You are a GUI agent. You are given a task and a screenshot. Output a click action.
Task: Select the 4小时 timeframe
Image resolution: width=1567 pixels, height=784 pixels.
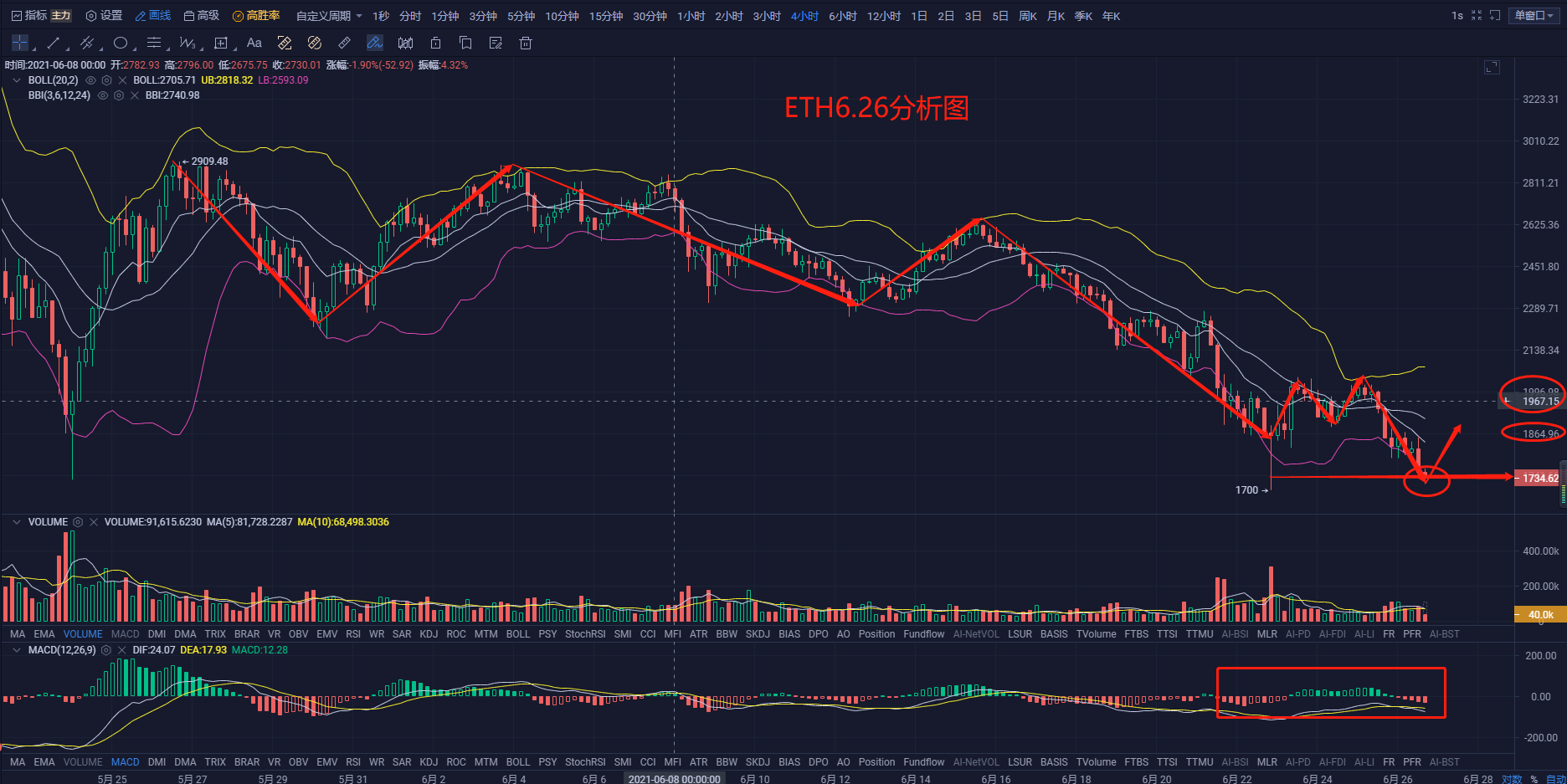click(804, 16)
